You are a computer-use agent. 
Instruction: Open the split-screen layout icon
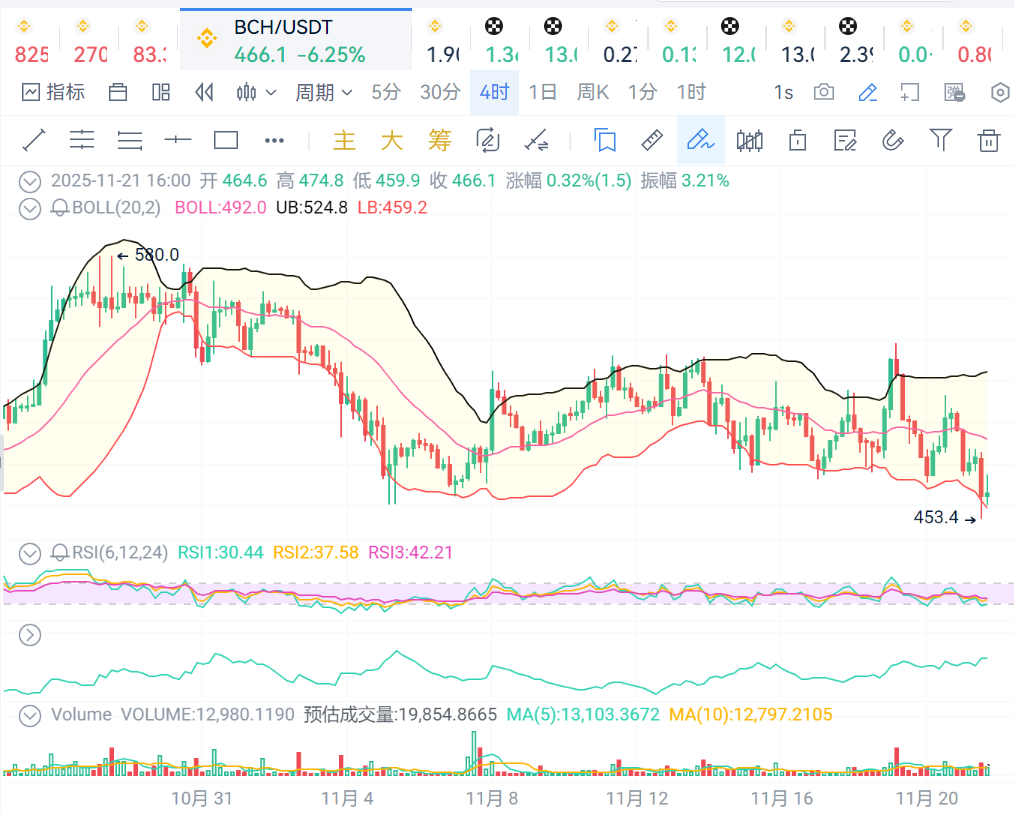click(x=161, y=93)
